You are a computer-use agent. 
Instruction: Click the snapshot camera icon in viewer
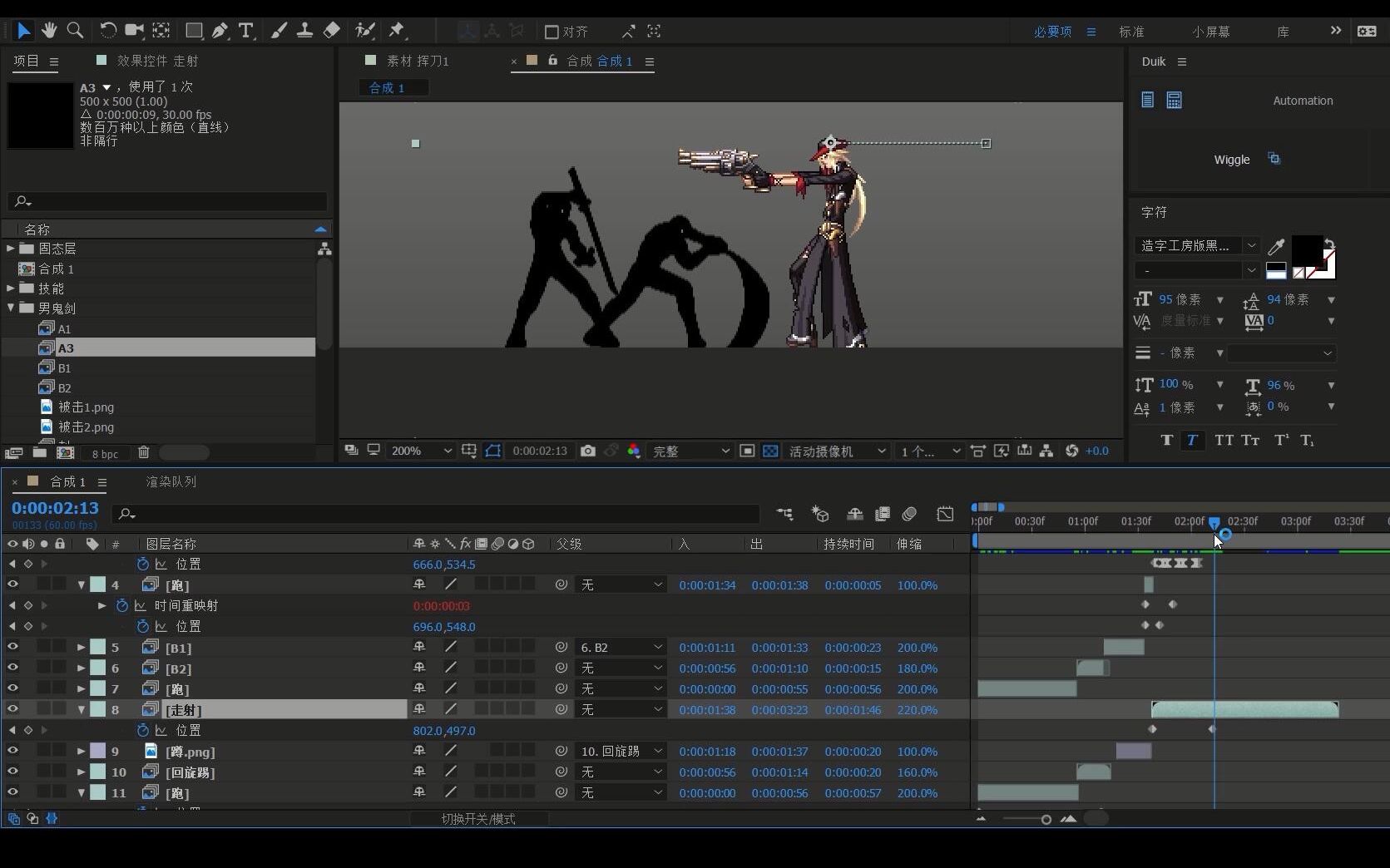pos(588,451)
